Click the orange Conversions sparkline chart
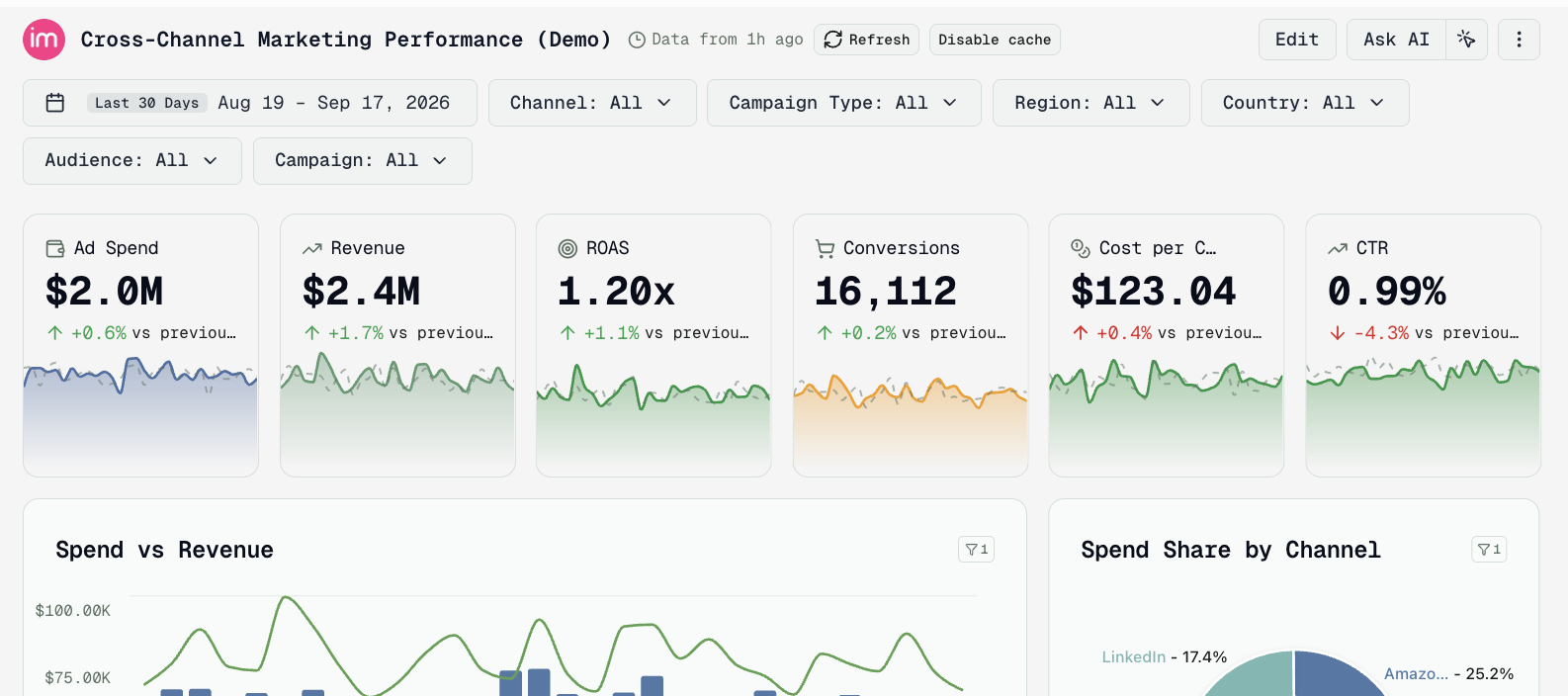Screen dimensions: 1568x696 coord(911,420)
